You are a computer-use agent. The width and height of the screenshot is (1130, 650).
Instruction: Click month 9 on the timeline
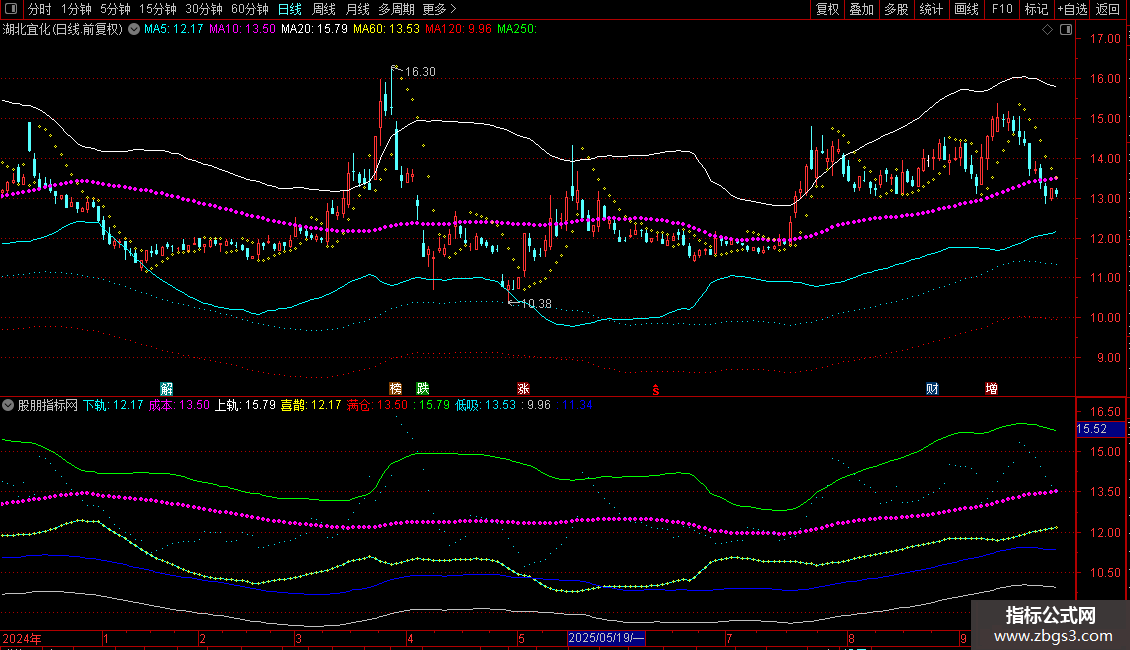(x=964, y=638)
